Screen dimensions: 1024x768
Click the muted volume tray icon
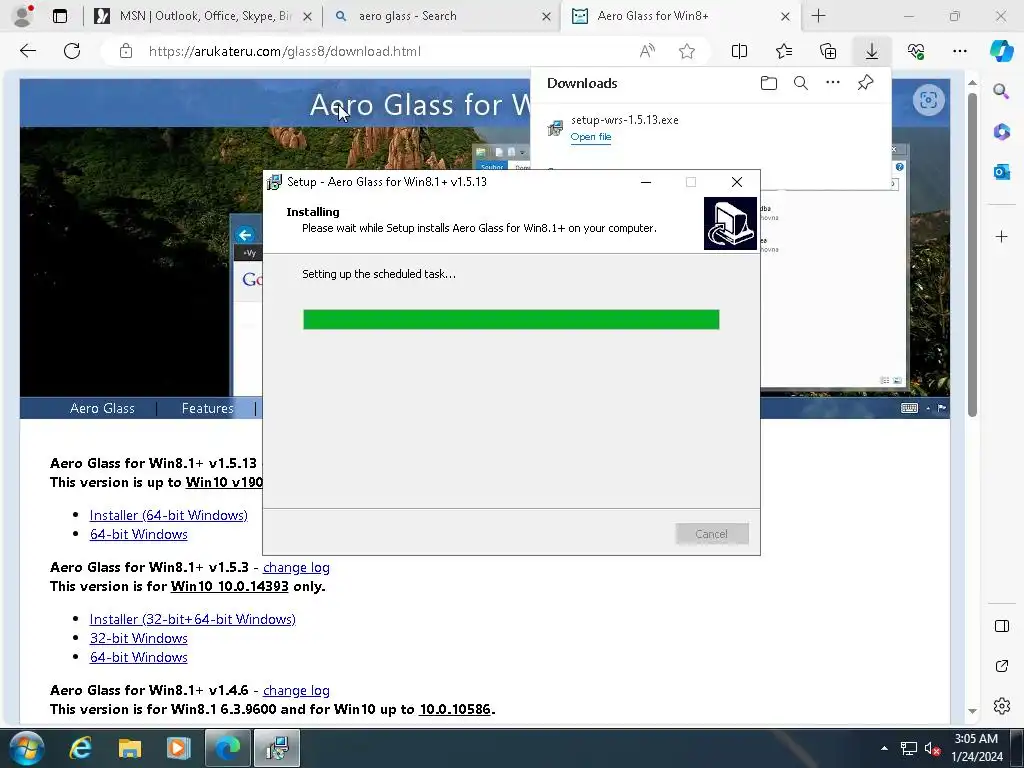click(x=932, y=749)
